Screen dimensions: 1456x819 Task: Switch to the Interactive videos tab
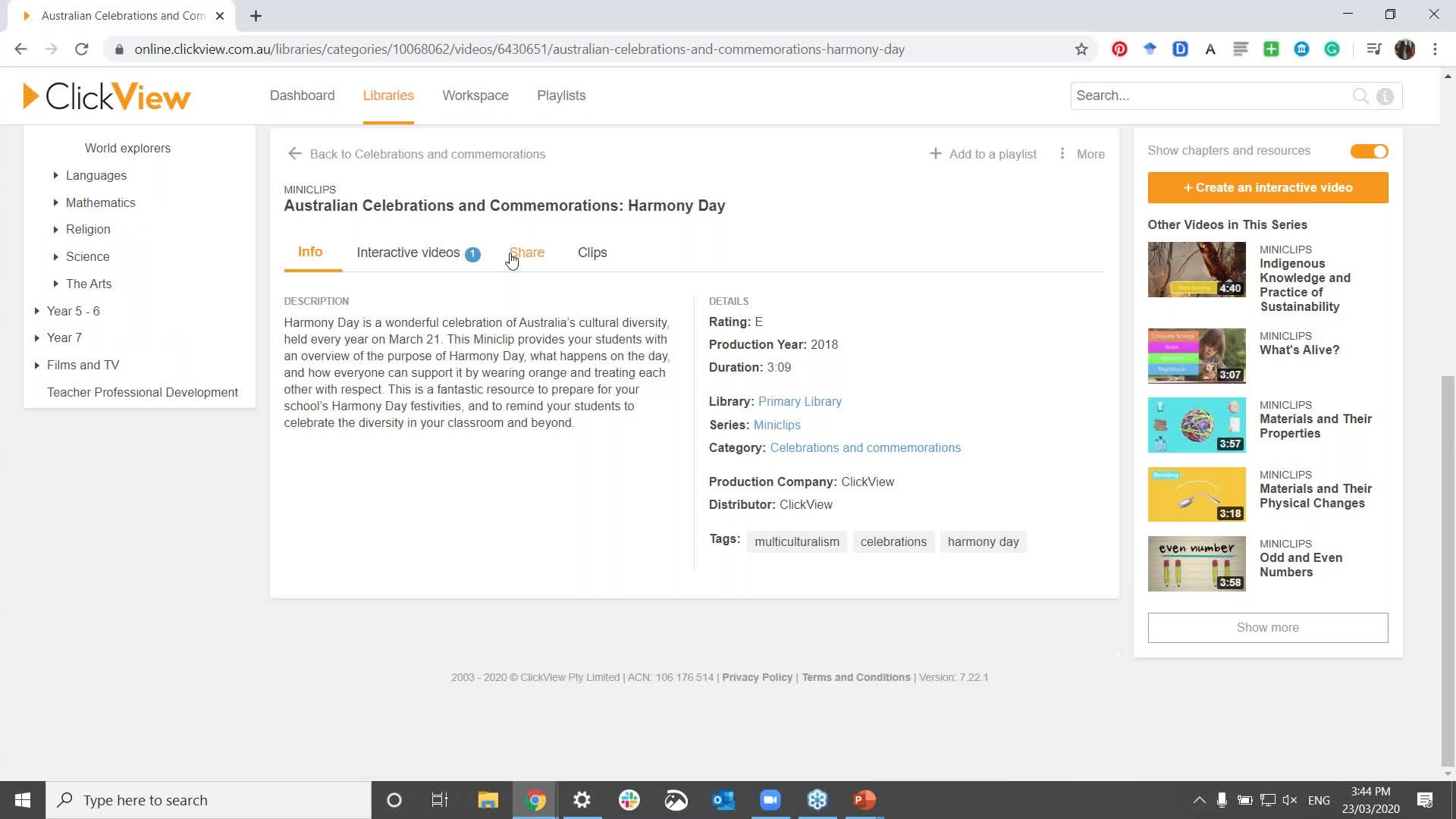click(418, 253)
